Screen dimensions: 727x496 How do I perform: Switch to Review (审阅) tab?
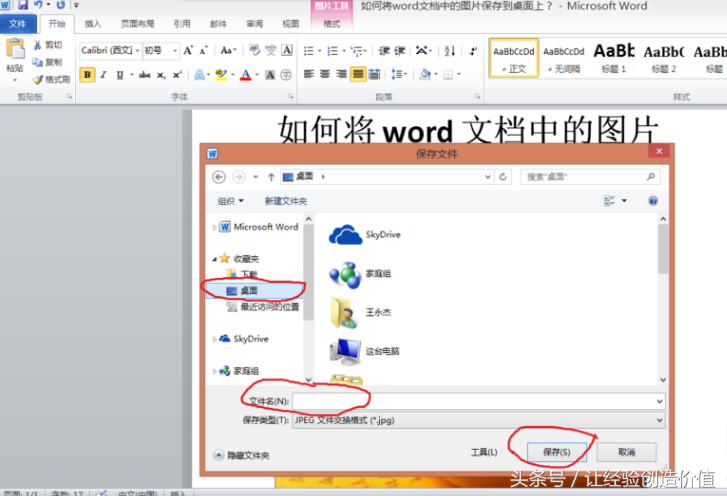(255, 24)
